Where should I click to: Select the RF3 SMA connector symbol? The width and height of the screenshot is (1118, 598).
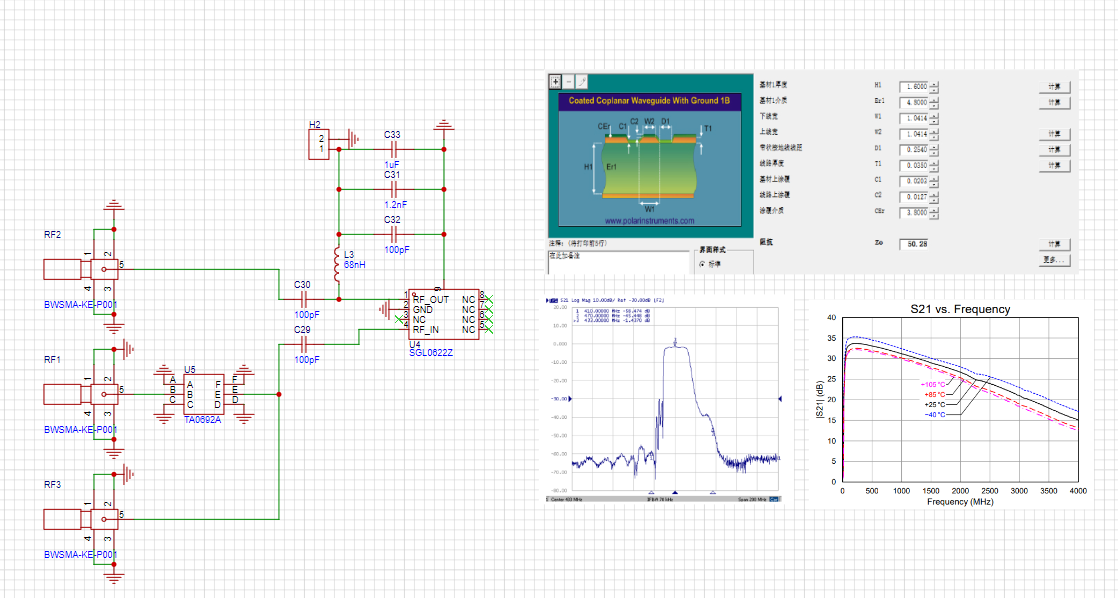point(81,519)
